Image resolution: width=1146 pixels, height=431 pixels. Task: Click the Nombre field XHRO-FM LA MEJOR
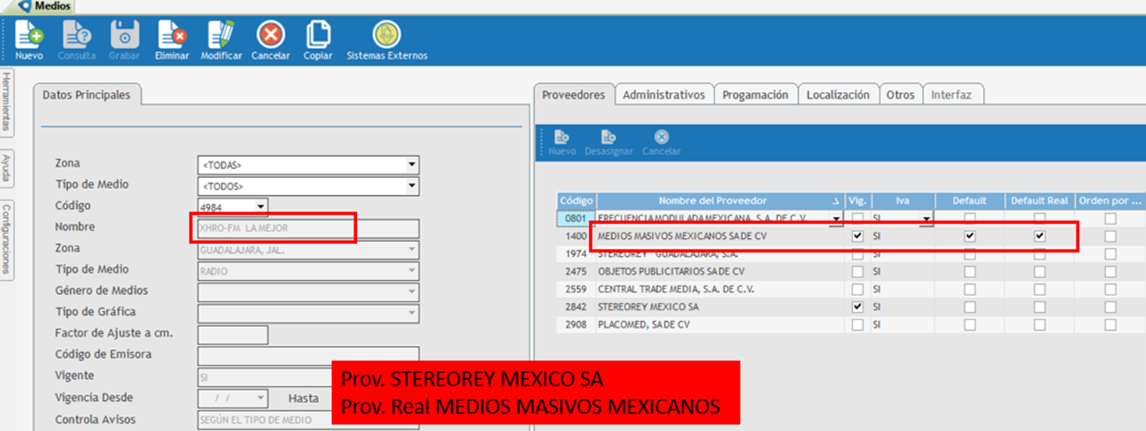point(308,229)
